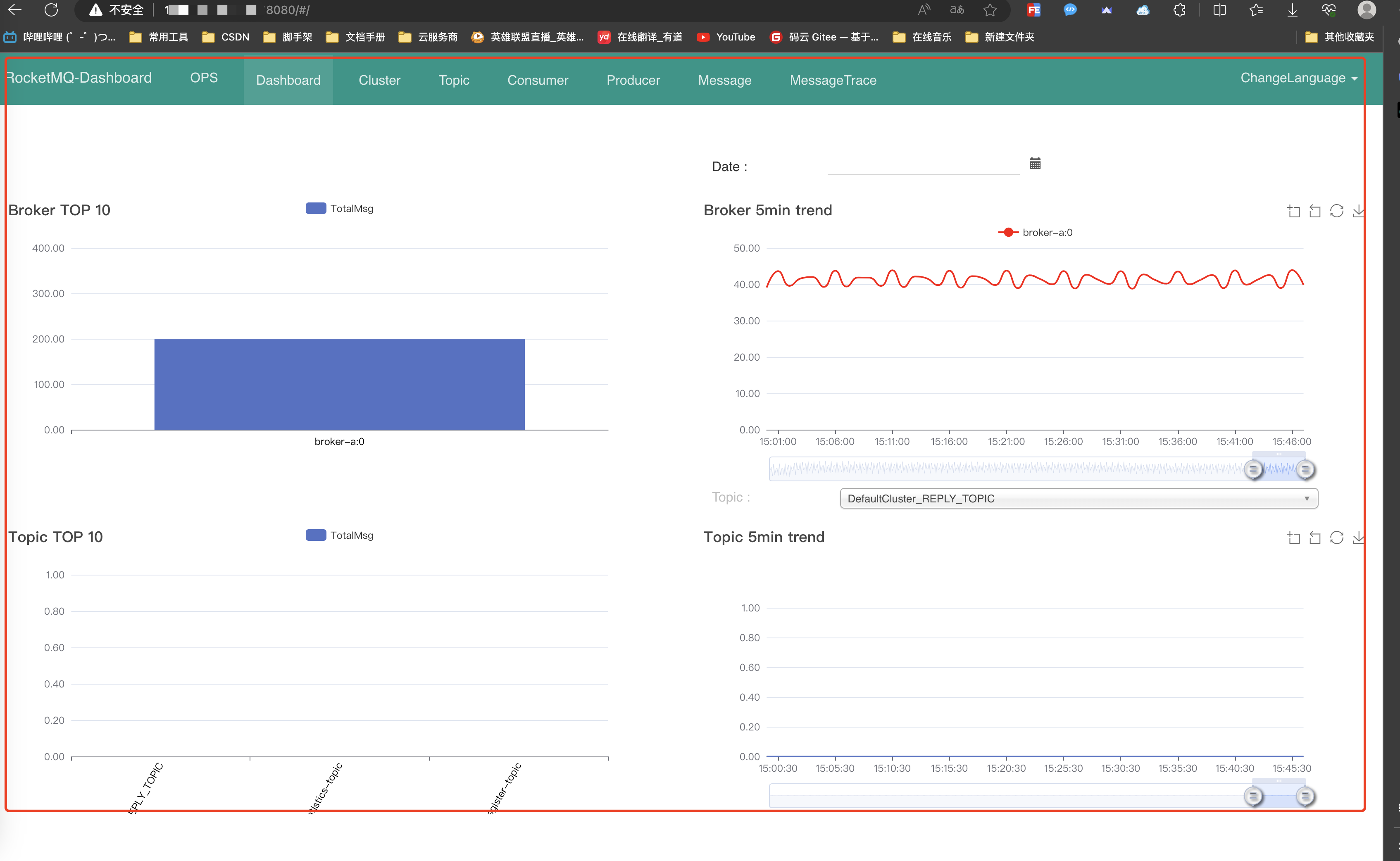Image resolution: width=1400 pixels, height=861 pixels.
Task: Open the 常用工具 bookmark folder
Action: (x=158, y=37)
